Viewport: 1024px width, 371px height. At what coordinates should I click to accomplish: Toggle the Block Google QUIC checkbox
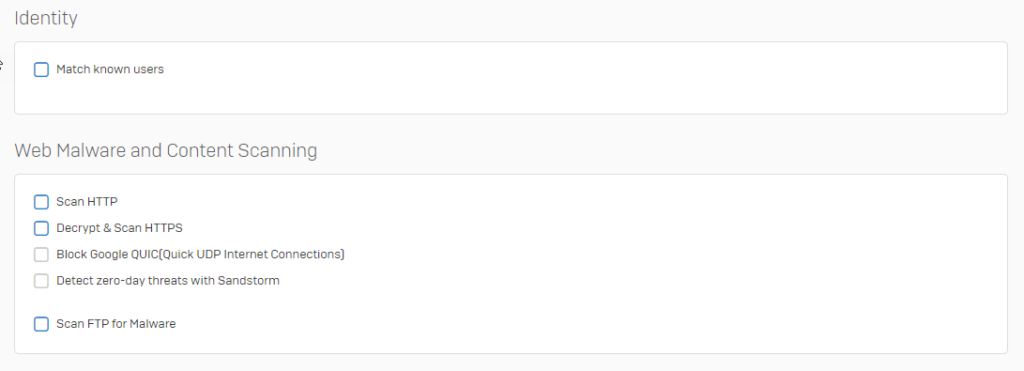[x=41, y=255]
